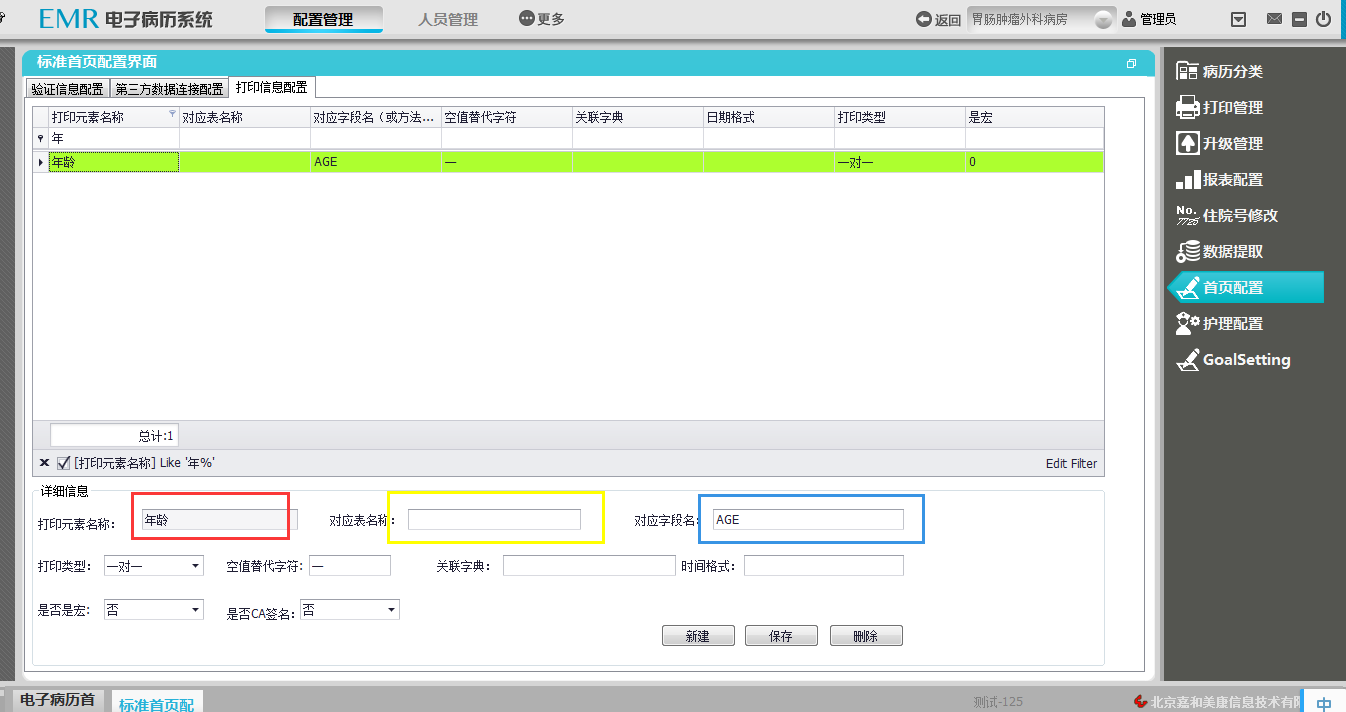Viewport: 1346px width, 712px height.
Task: Click the 一对一 cell in the grid row
Action: 899,161
